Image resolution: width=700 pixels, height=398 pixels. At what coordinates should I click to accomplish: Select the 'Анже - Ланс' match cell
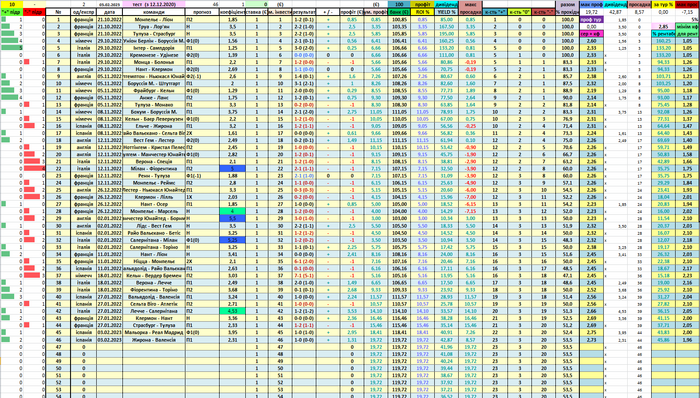154,98
